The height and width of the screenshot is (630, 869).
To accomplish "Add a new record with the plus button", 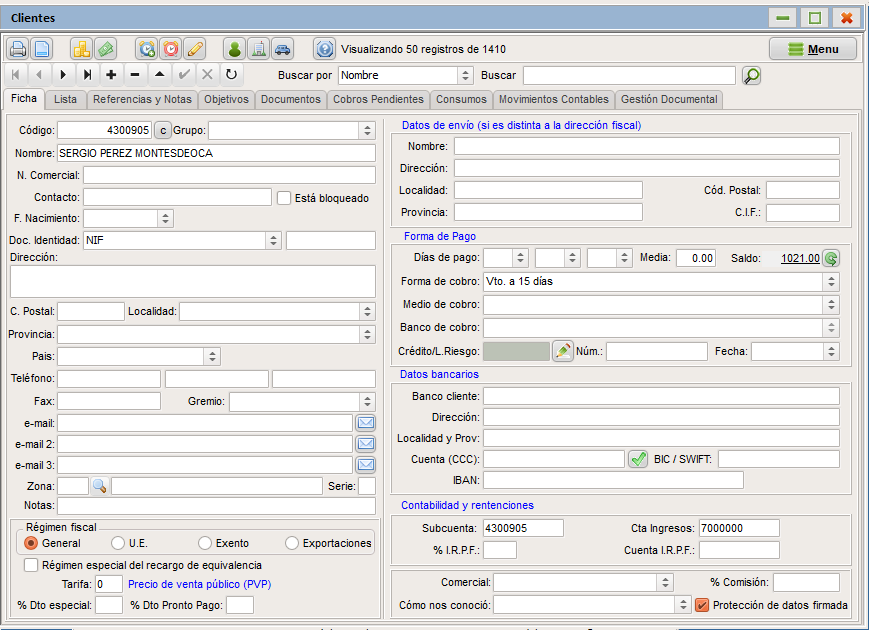I will [x=111, y=75].
